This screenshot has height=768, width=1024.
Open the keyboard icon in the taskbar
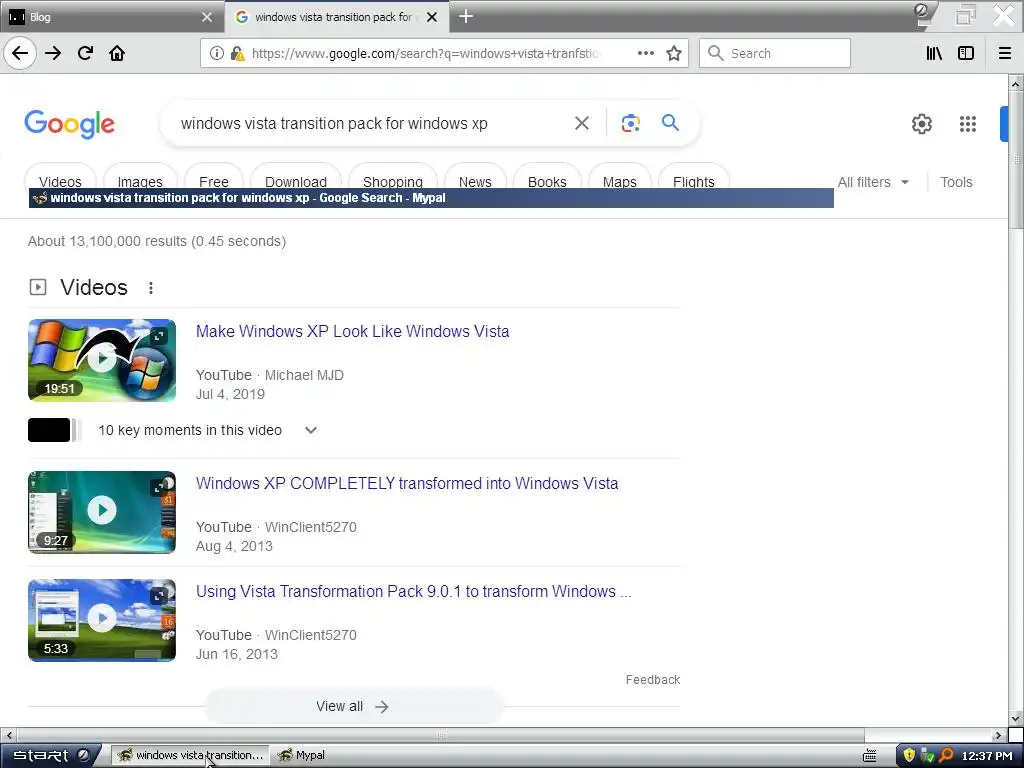pos(869,756)
